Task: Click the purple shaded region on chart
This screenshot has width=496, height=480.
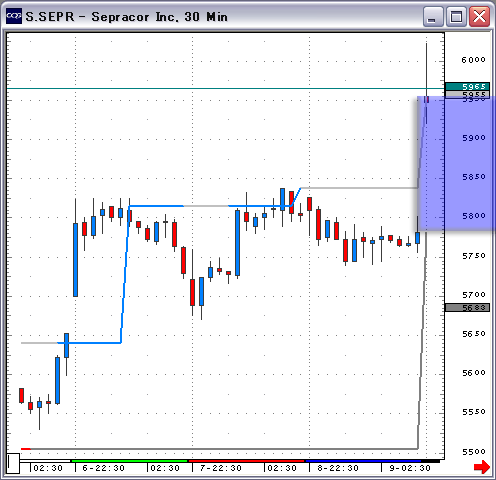Action: (x=456, y=163)
